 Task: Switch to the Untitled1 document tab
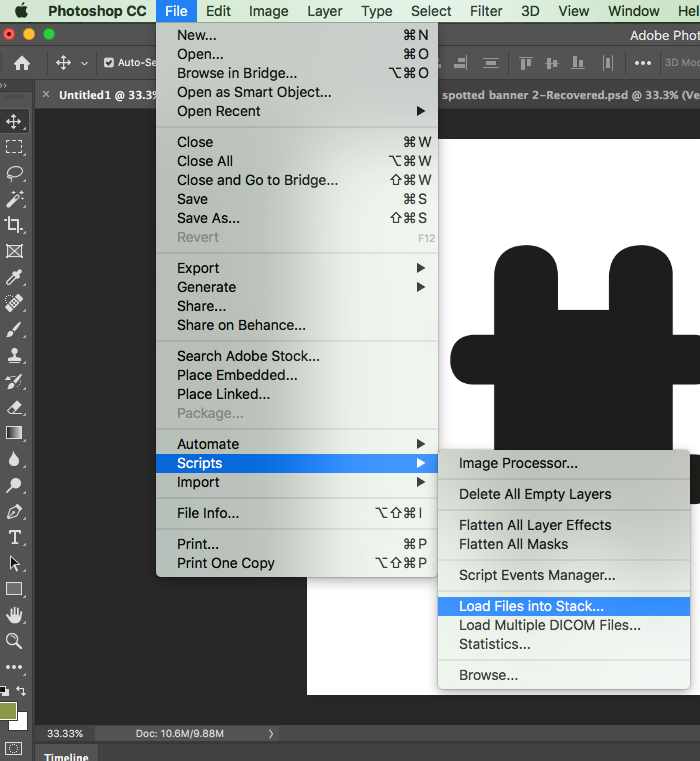[x=107, y=95]
